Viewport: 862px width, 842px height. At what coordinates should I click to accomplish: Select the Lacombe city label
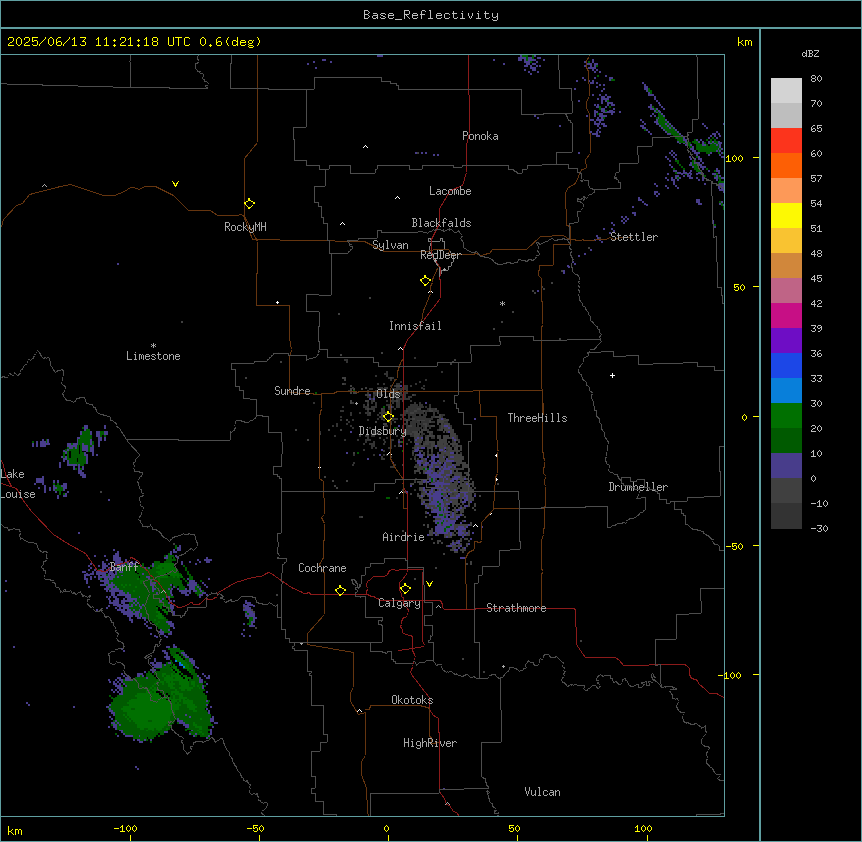[450, 191]
